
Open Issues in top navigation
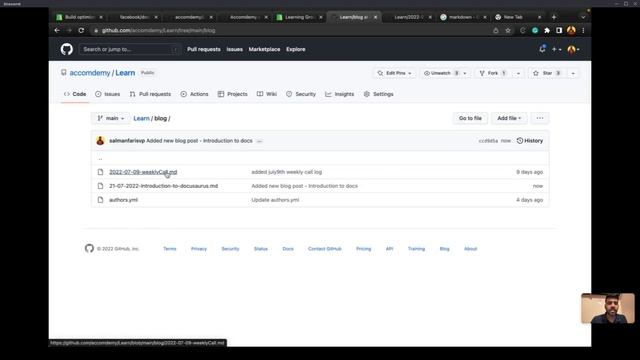tap(235, 49)
